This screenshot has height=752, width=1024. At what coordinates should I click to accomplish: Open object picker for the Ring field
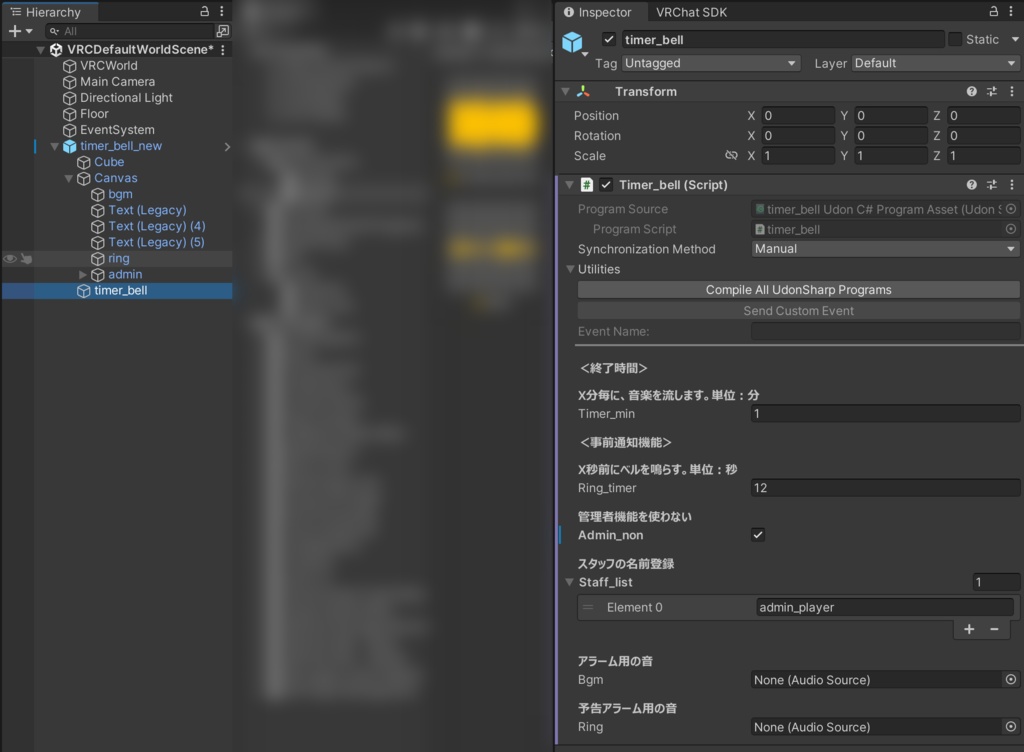point(1011,727)
